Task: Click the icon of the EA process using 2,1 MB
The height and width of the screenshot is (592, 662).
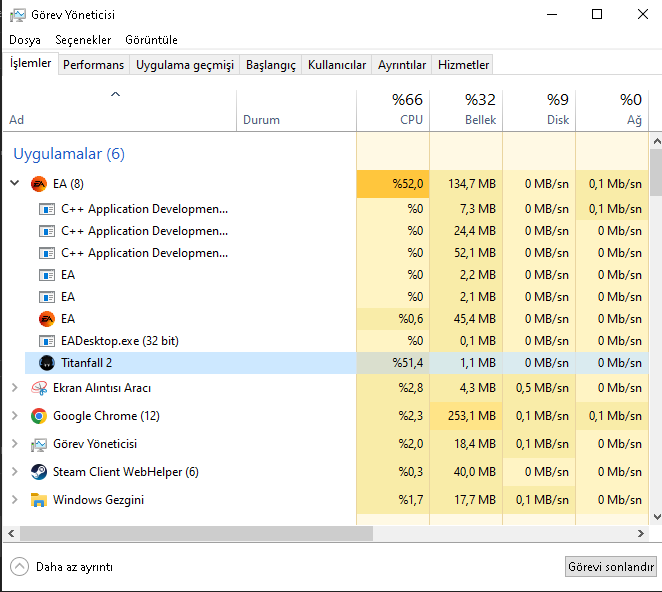Action: coord(46,297)
